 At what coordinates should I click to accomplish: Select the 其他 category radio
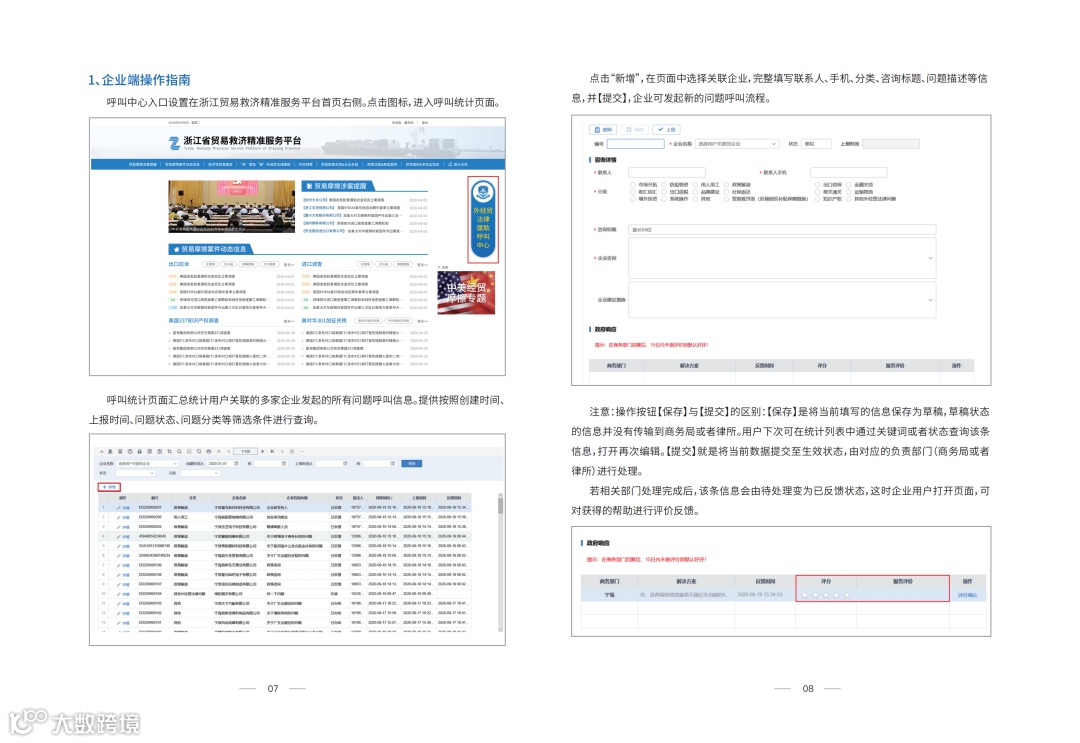click(695, 199)
